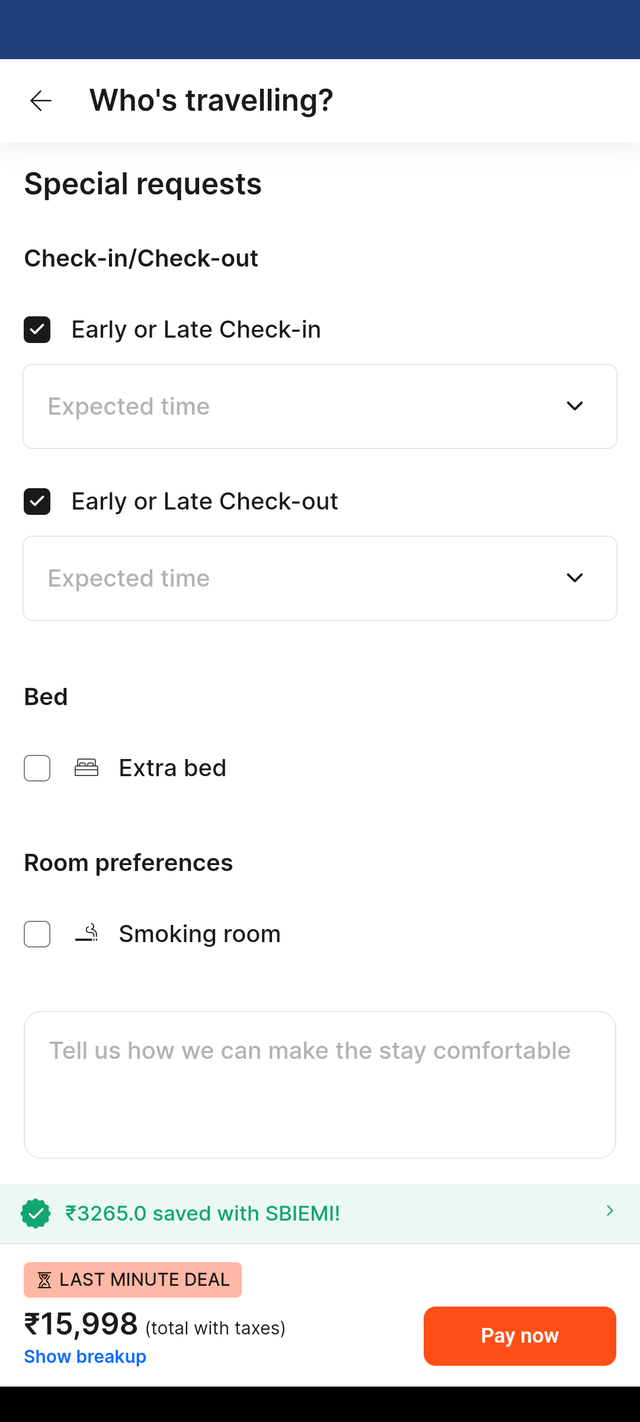Focus the stay comfort comments text box
The image size is (640, 1422).
coord(320,1085)
